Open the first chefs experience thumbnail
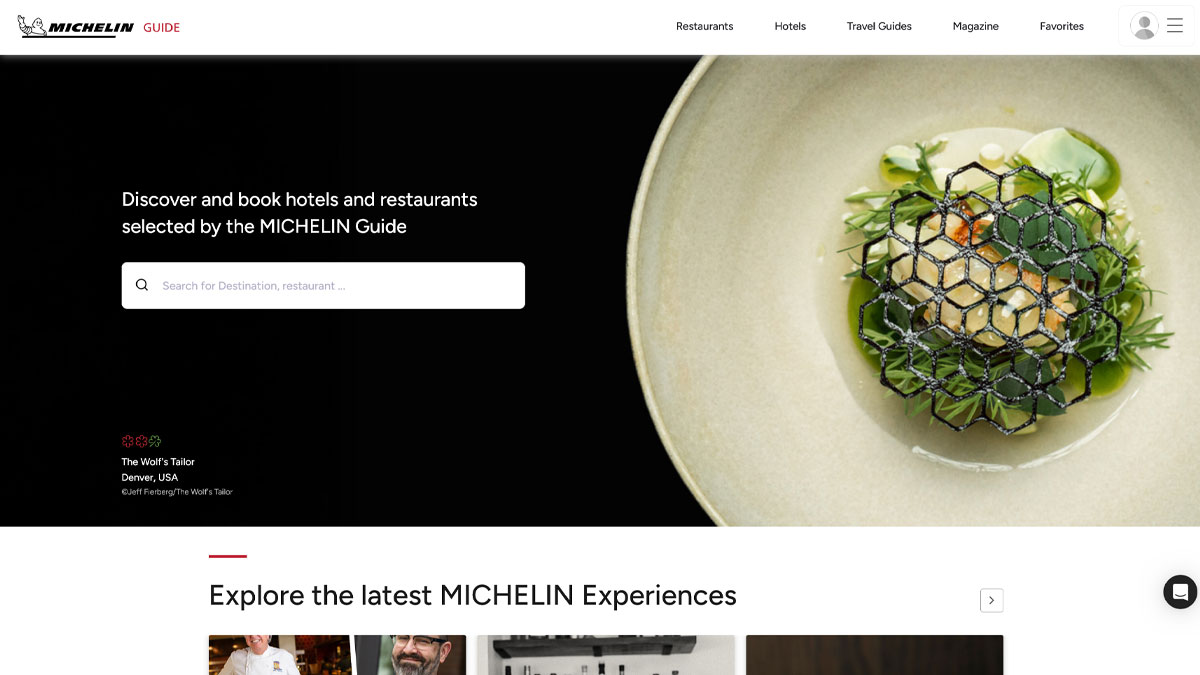Viewport: 1200px width, 675px height. (337, 655)
